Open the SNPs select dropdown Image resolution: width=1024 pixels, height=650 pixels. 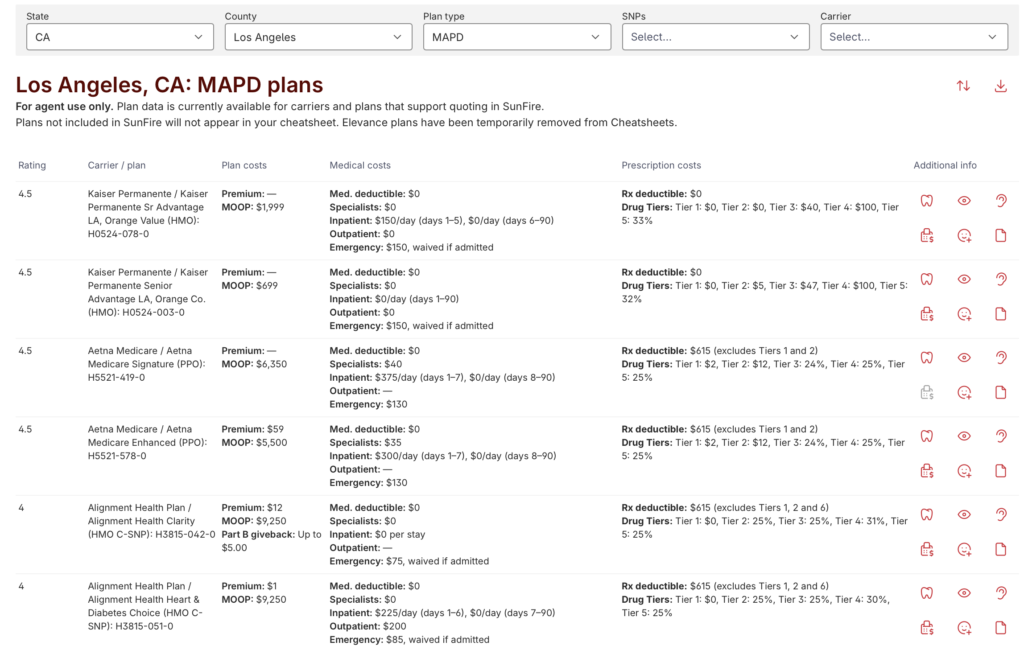point(715,37)
